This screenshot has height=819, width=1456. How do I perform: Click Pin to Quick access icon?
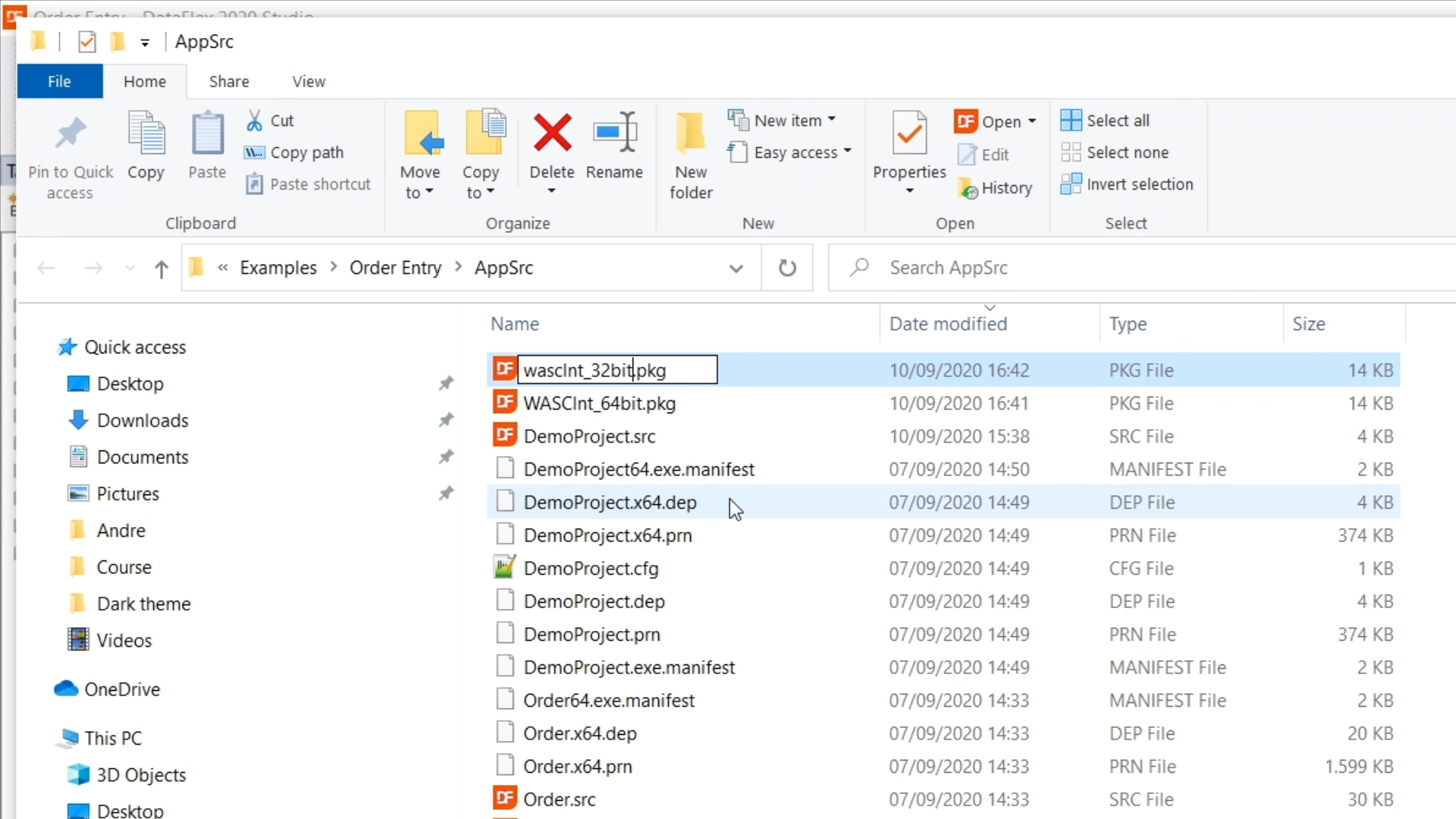pos(70,133)
